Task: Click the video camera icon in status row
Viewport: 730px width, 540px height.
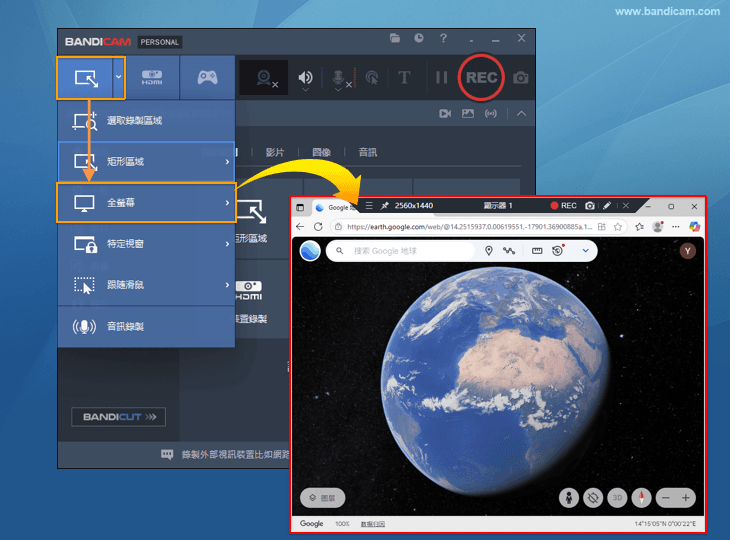Action: coord(445,114)
